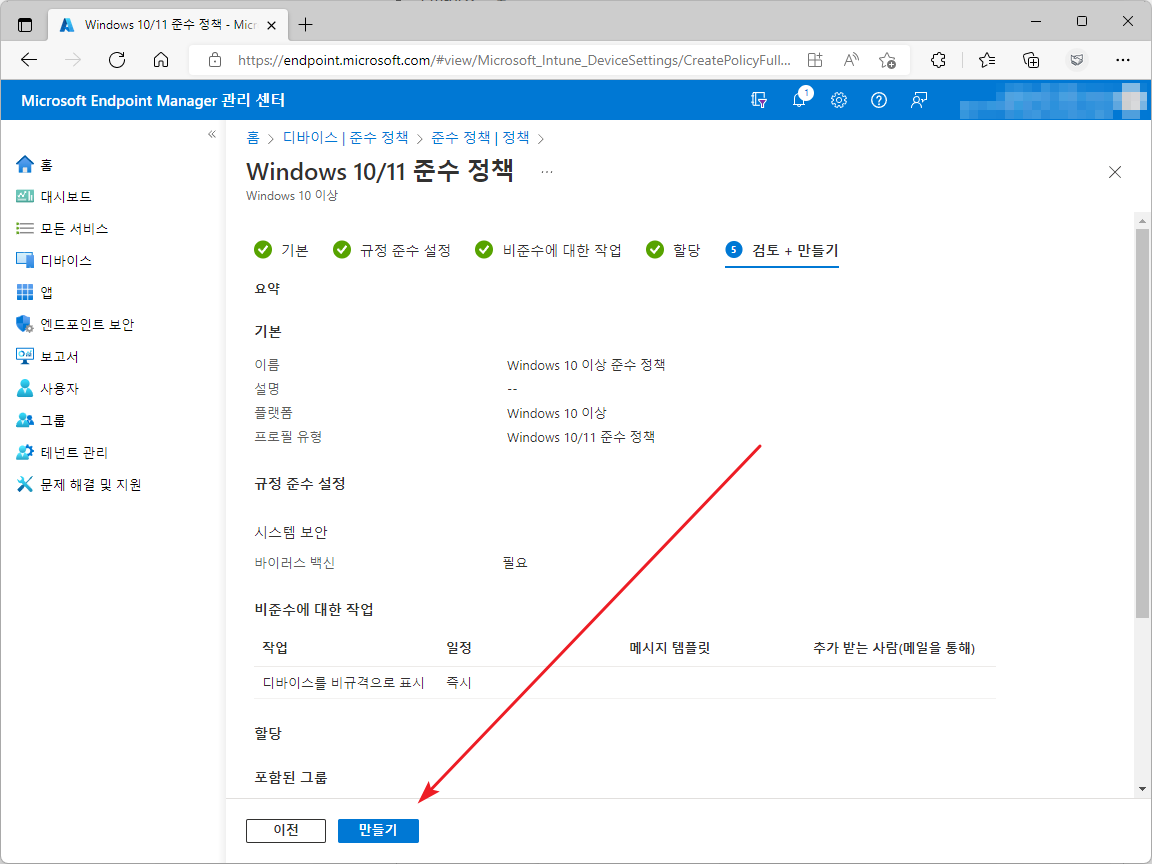Click the 만들기 create button
The width and height of the screenshot is (1152, 864).
coord(378,830)
